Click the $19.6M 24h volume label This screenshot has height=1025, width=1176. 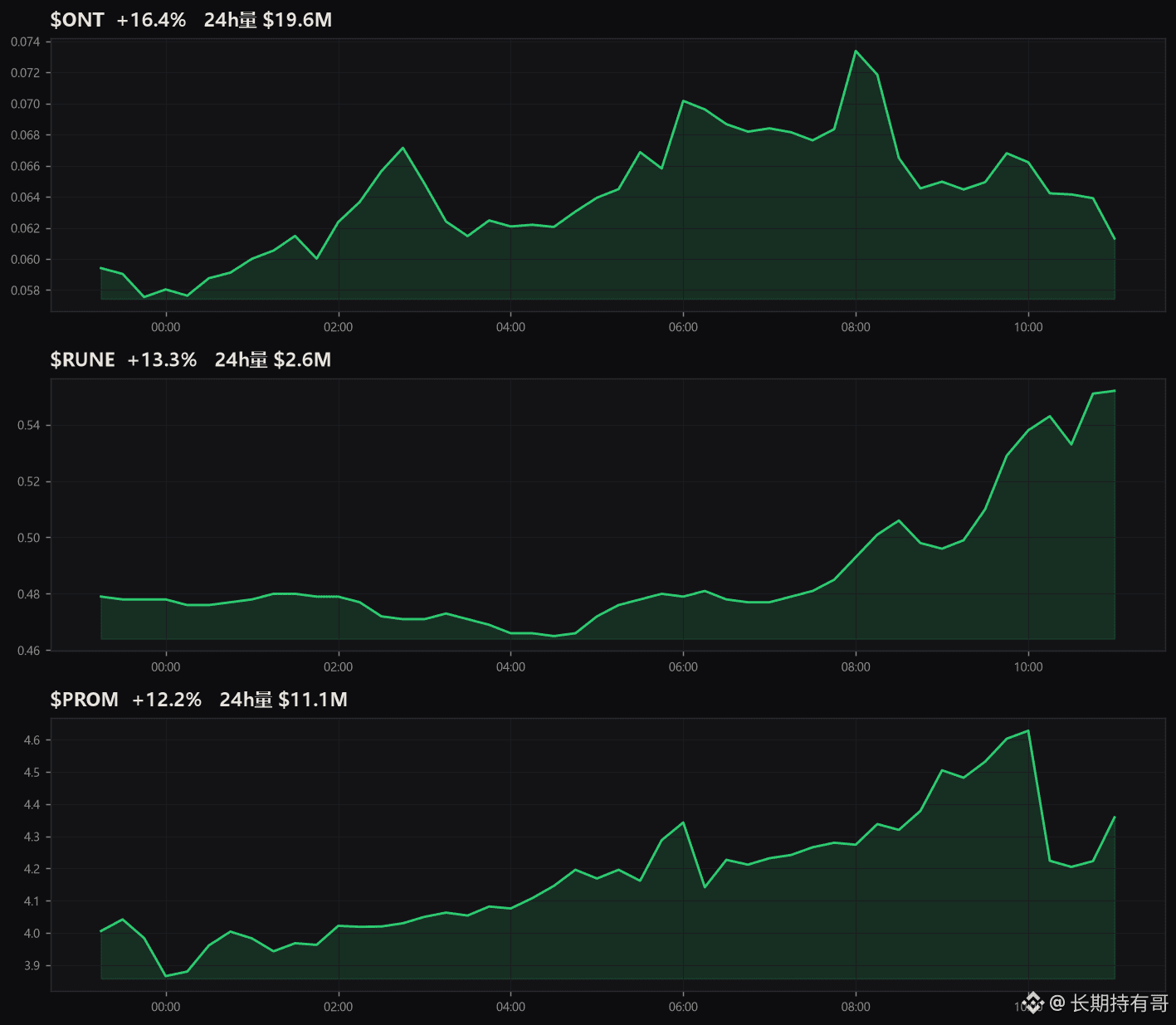(x=297, y=20)
